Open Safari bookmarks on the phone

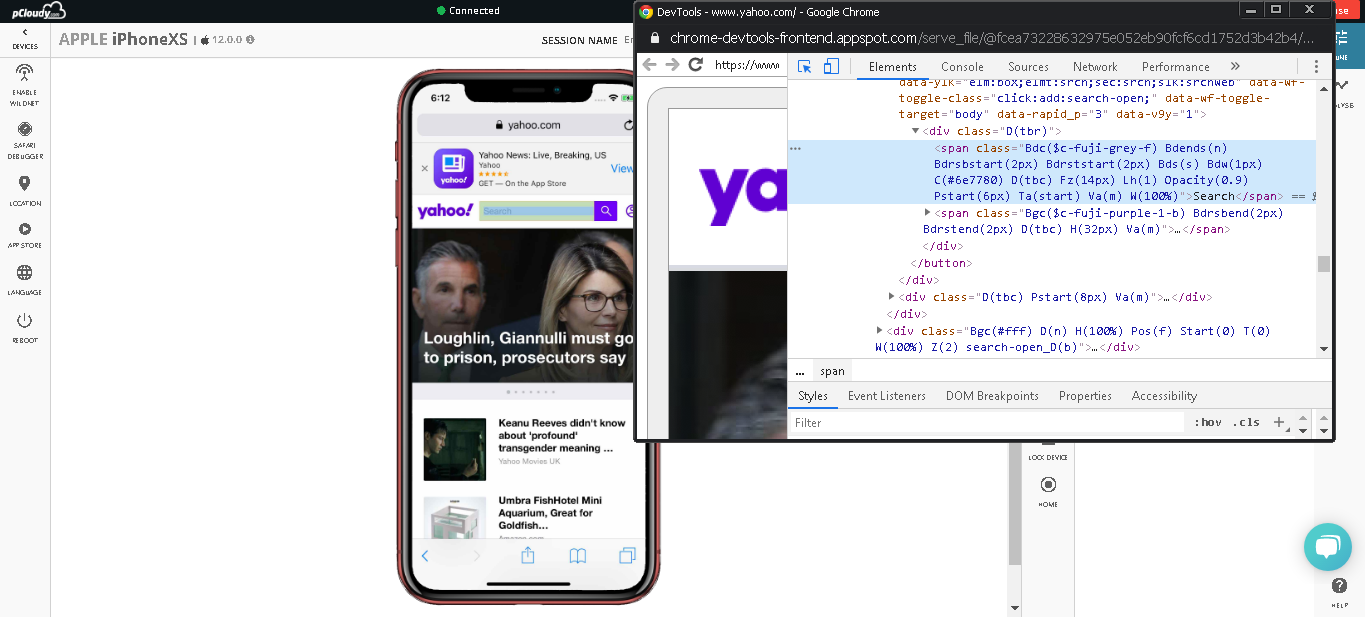(577, 556)
